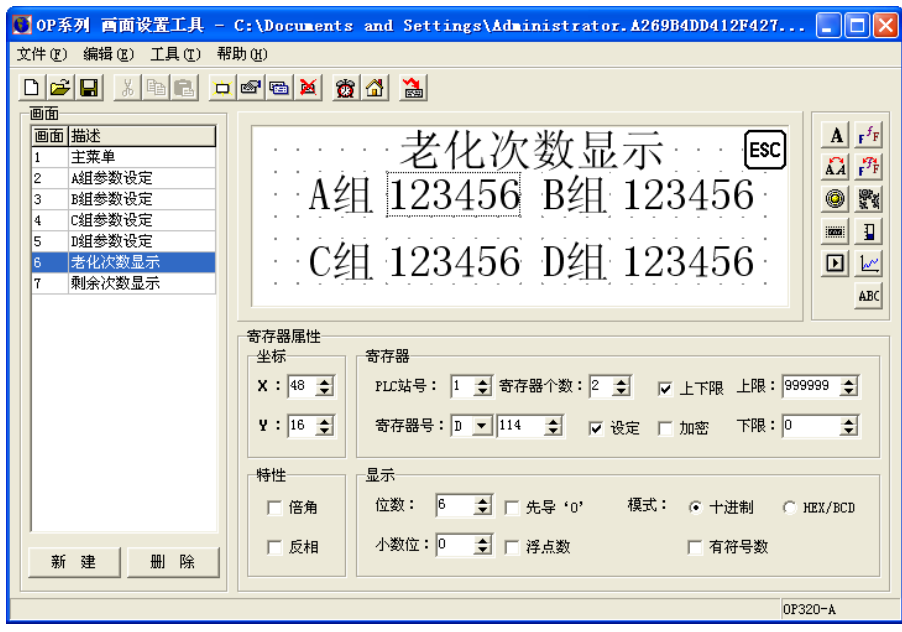
Task: Select the red-arrow 'fF' tool in palette
Action: click(x=868, y=167)
